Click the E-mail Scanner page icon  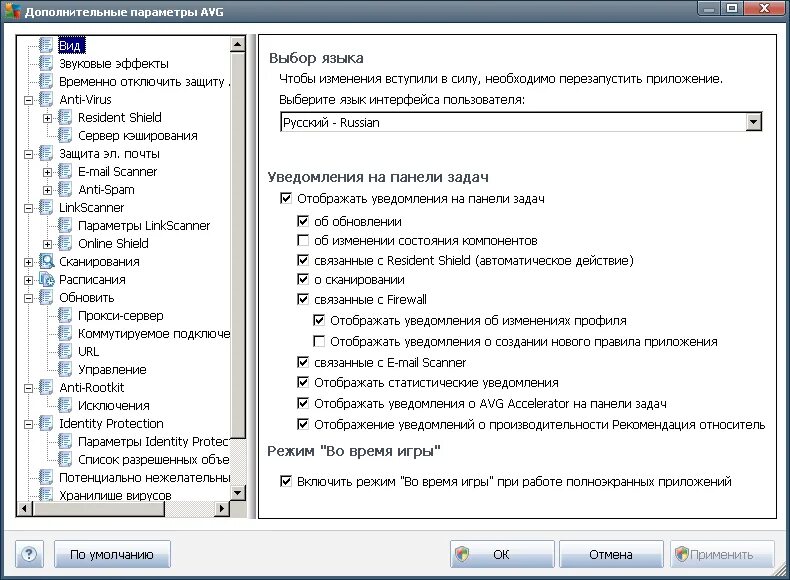pyautogui.click(x=64, y=171)
